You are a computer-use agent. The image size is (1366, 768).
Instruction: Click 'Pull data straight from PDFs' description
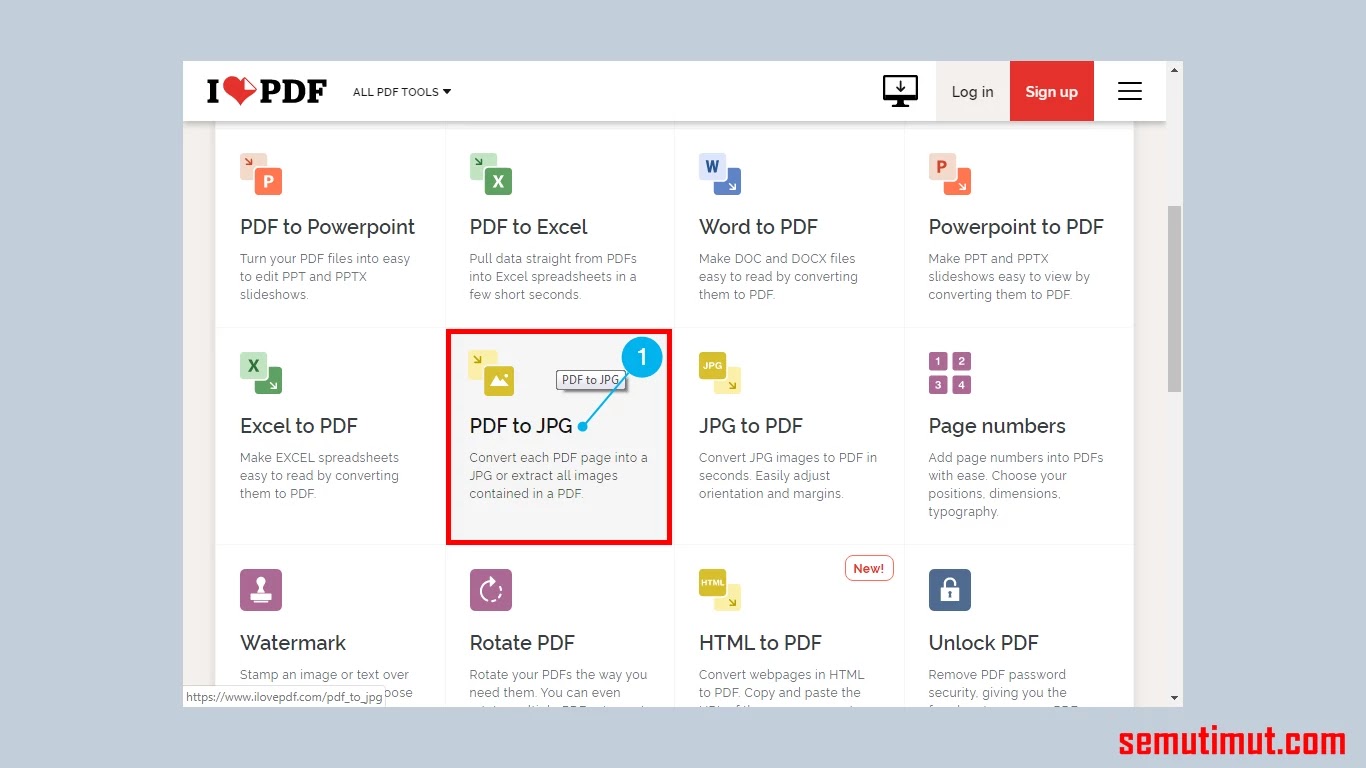(x=553, y=259)
